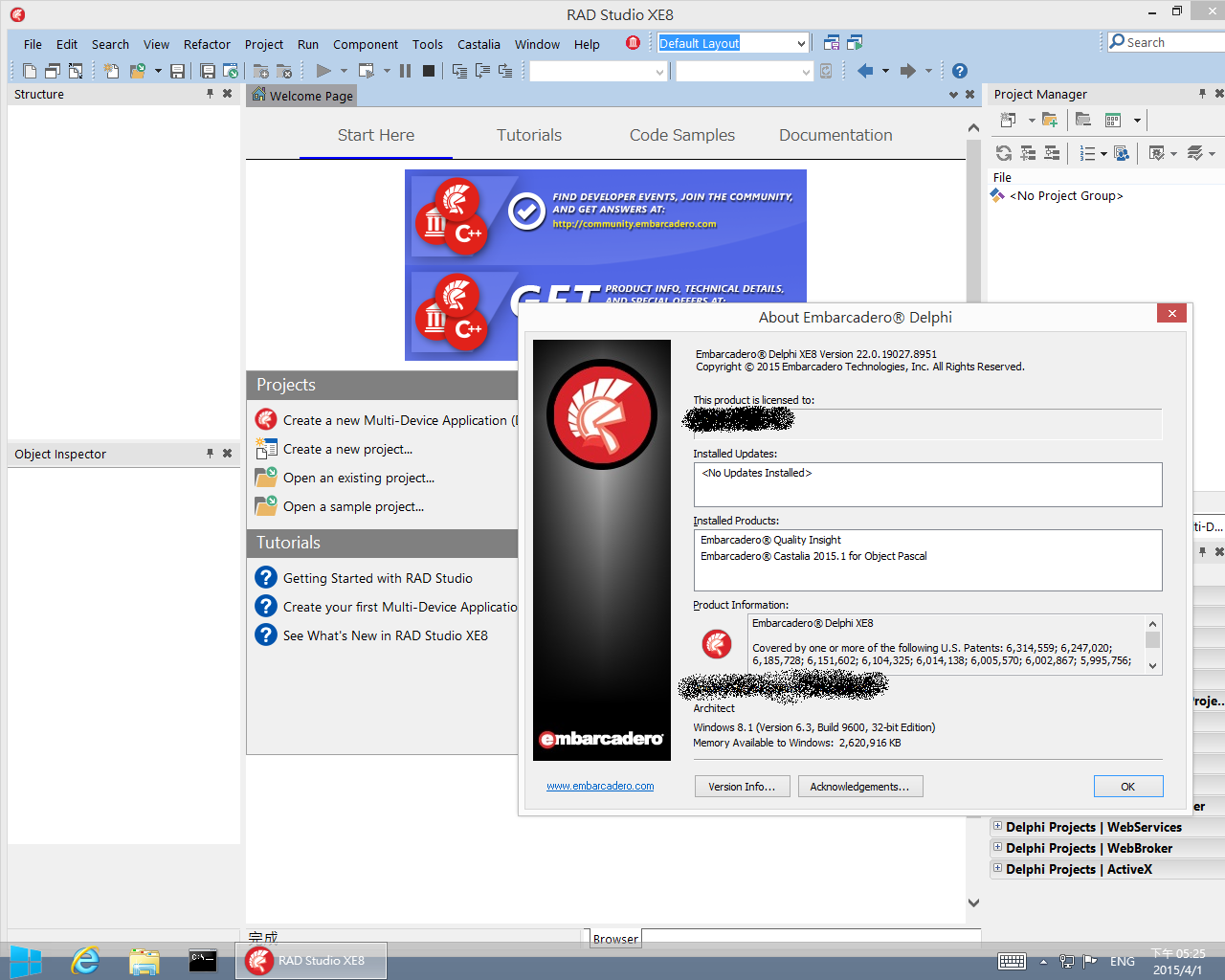Click See What's New in RAD Studio XE8
The height and width of the screenshot is (980, 1225).
click(x=385, y=635)
